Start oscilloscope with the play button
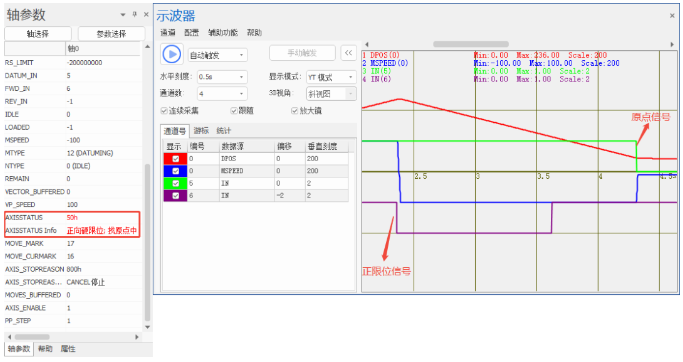683x362 pixels. pos(172,54)
